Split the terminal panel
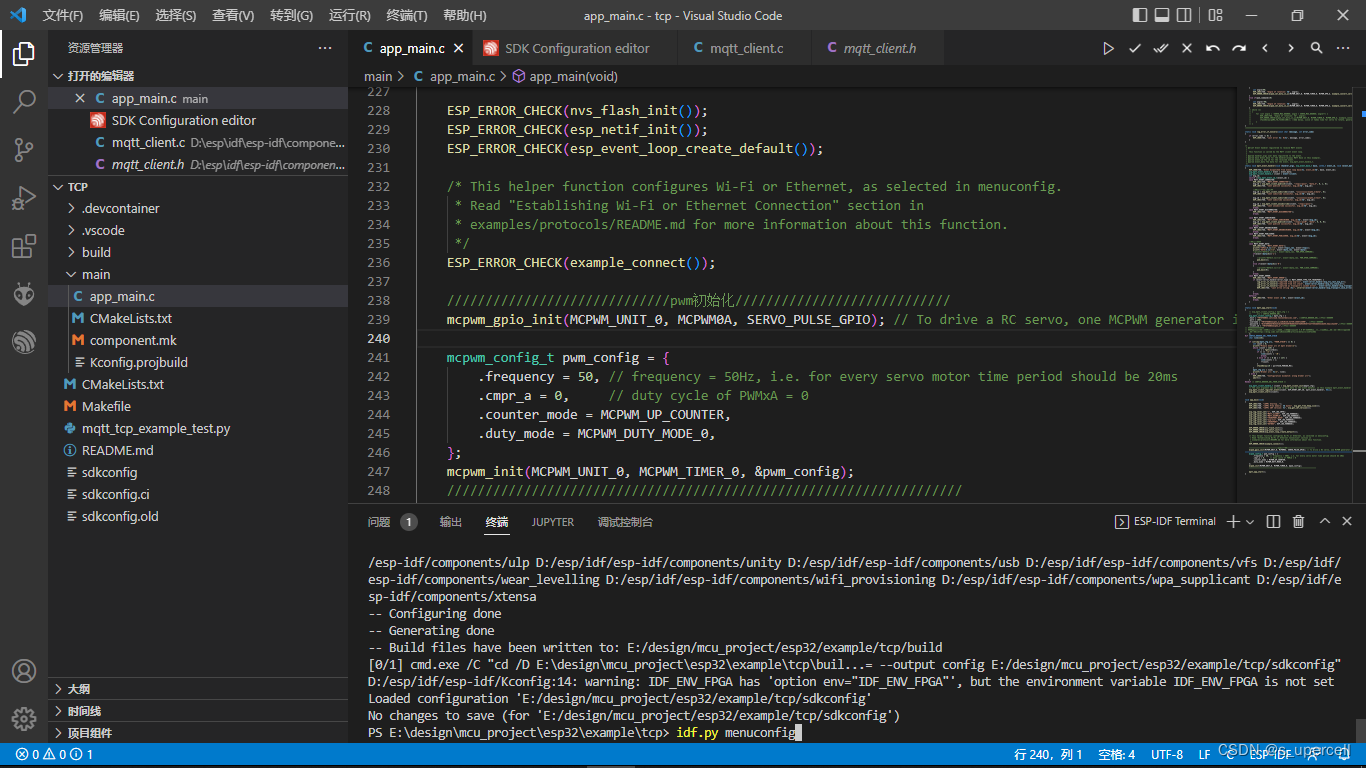This screenshot has height=768, width=1366. 1273,521
